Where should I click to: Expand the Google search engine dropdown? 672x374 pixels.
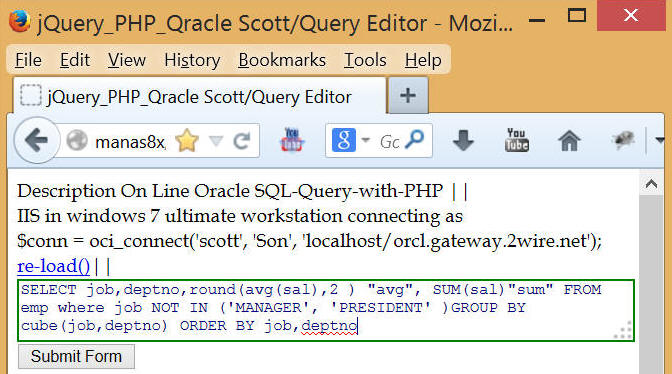click(x=366, y=140)
